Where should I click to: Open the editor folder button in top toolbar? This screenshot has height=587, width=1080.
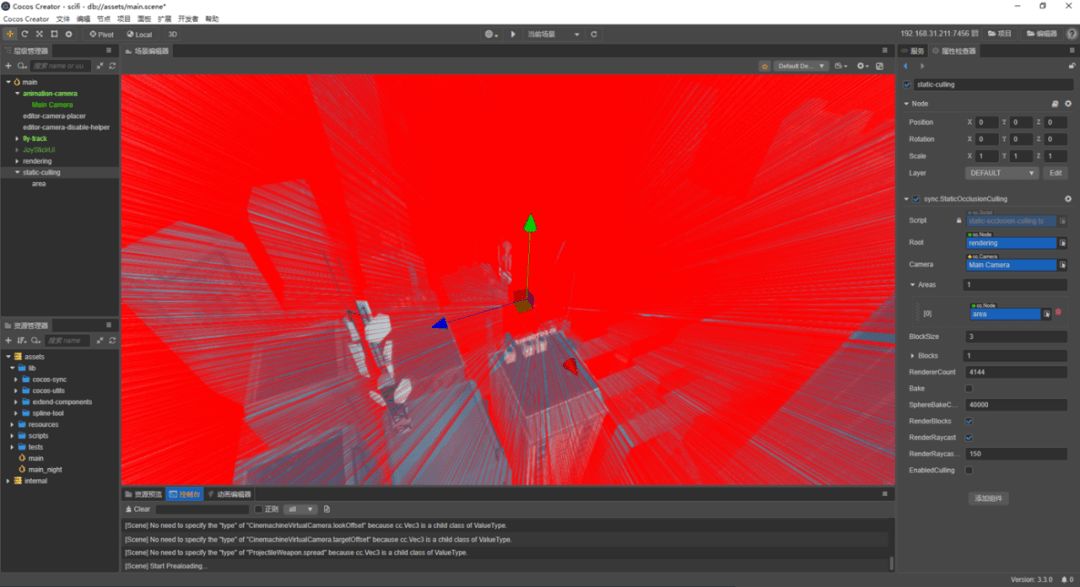(x=1041, y=34)
